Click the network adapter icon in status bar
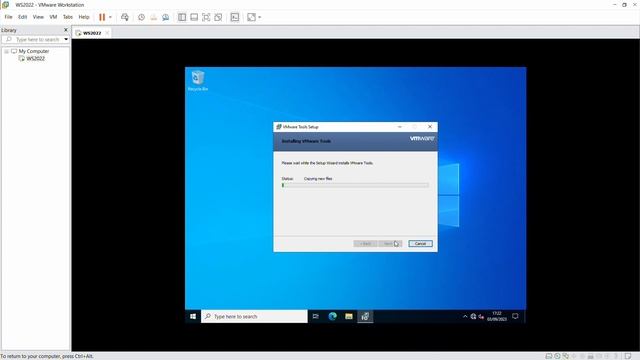The height and width of the screenshot is (360, 640). point(565,356)
